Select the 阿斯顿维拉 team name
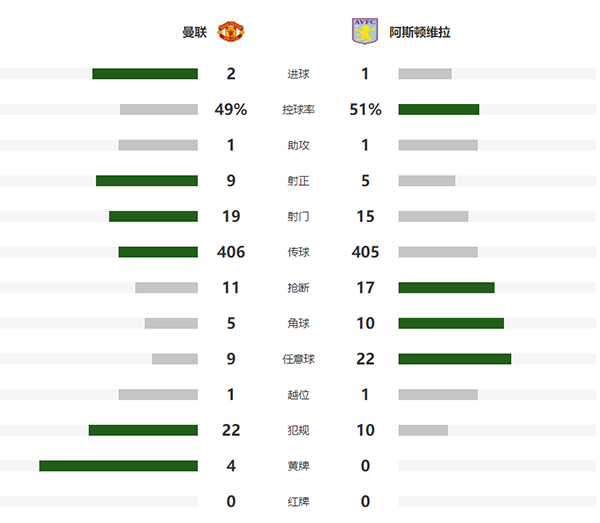The height and width of the screenshot is (523, 600). 418,32
